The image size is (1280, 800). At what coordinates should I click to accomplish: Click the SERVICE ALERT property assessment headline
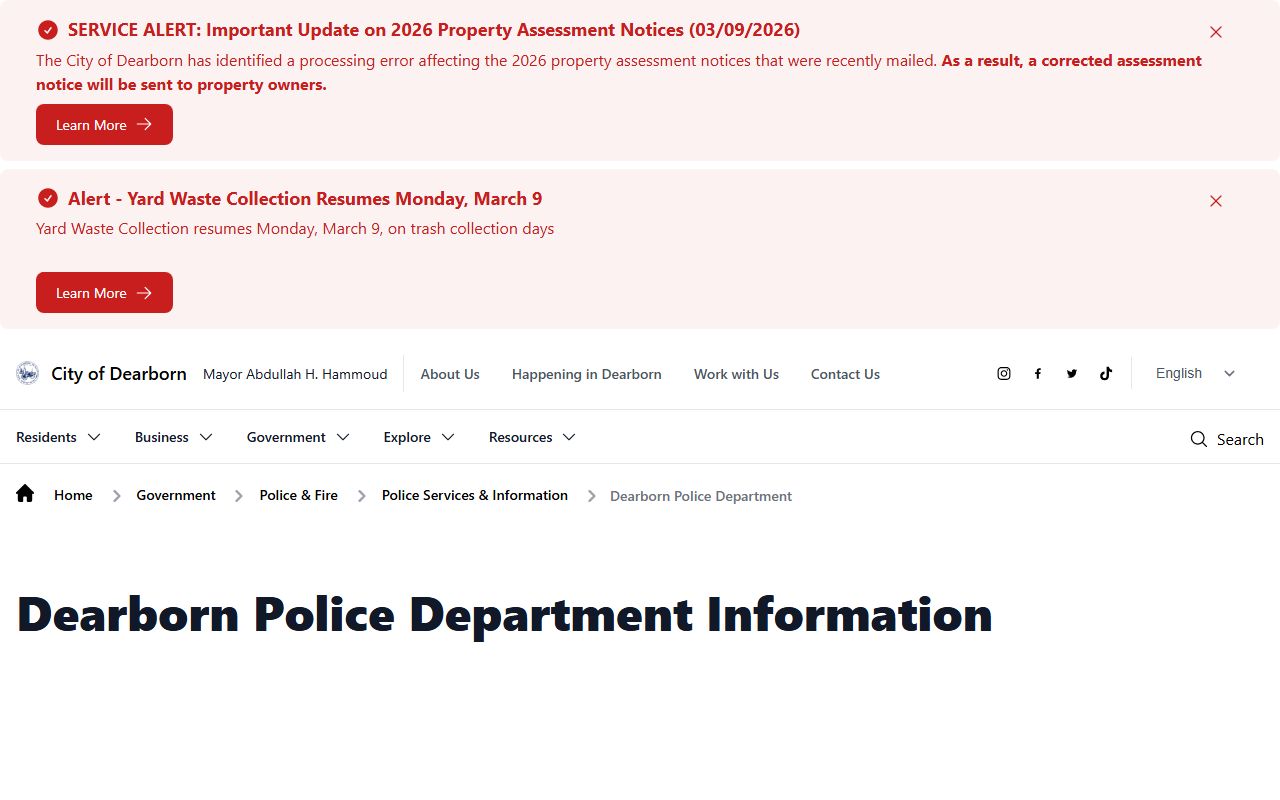coord(434,30)
